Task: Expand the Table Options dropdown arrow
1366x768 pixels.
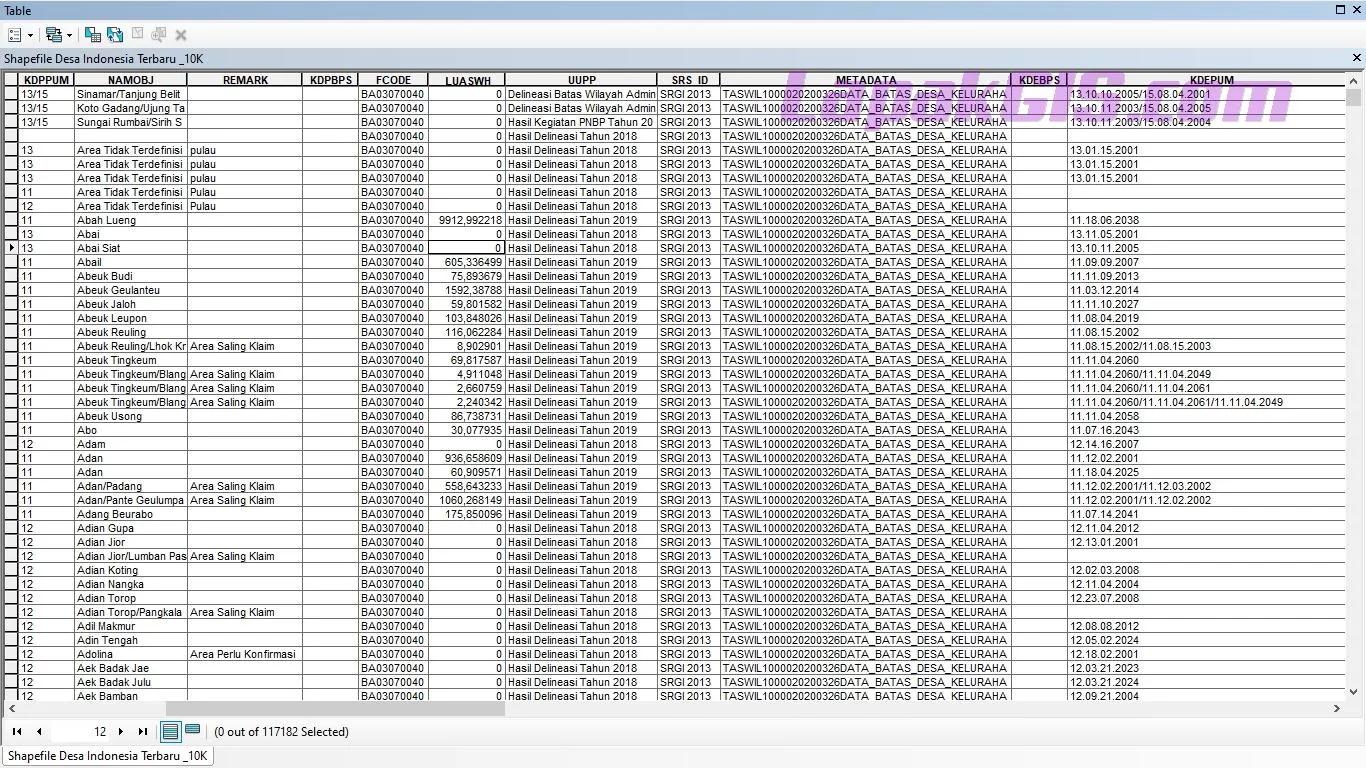Action: tap(30, 35)
